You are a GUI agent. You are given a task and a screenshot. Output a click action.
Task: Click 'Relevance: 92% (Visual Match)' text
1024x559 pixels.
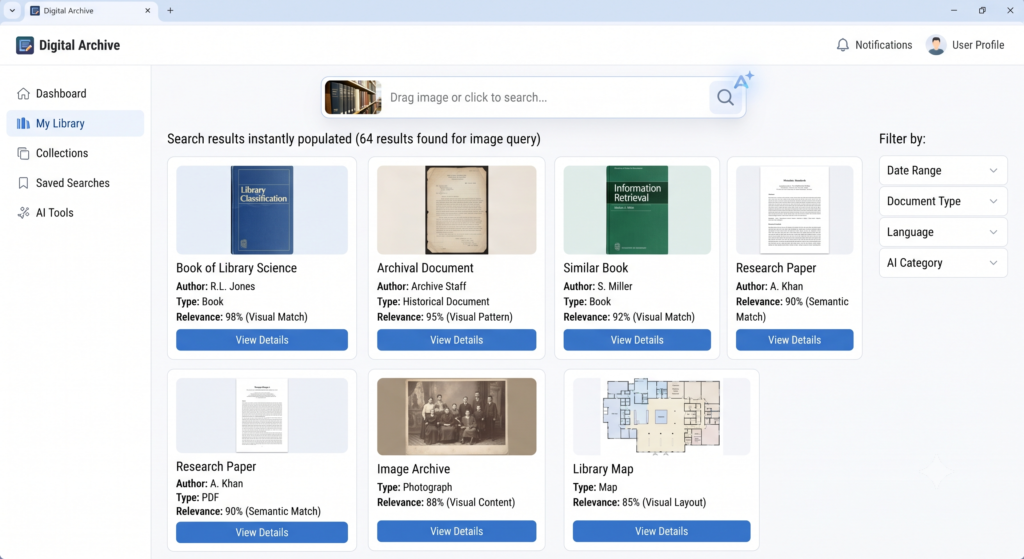[629, 317]
